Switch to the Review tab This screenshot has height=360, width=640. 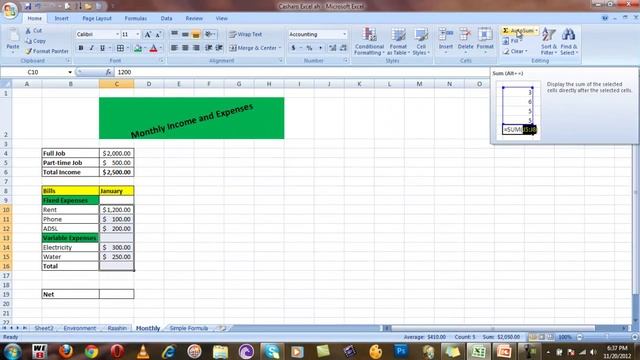[x=194, y=18]
